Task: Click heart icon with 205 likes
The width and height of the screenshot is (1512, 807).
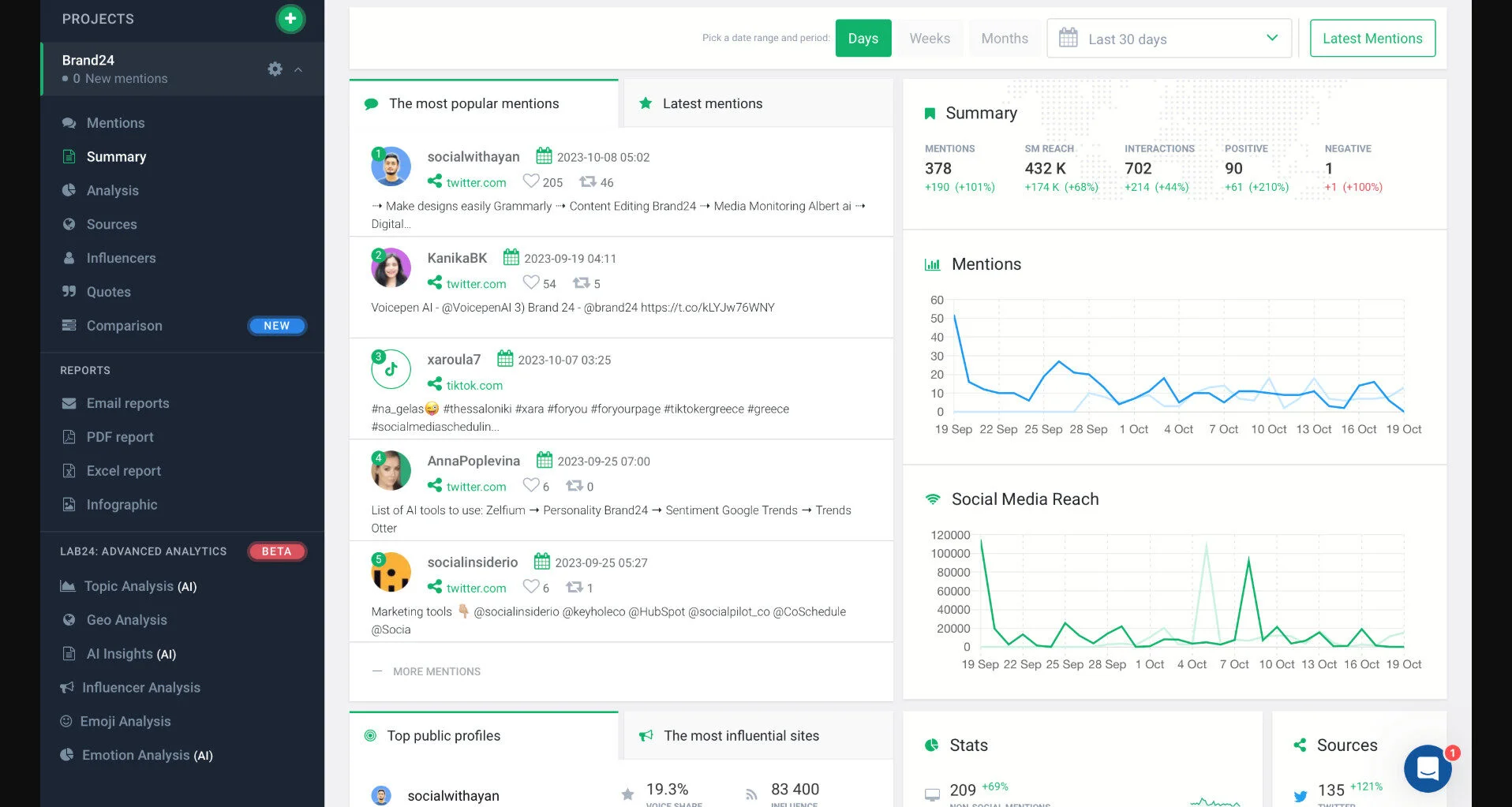Action: (531, 181)
